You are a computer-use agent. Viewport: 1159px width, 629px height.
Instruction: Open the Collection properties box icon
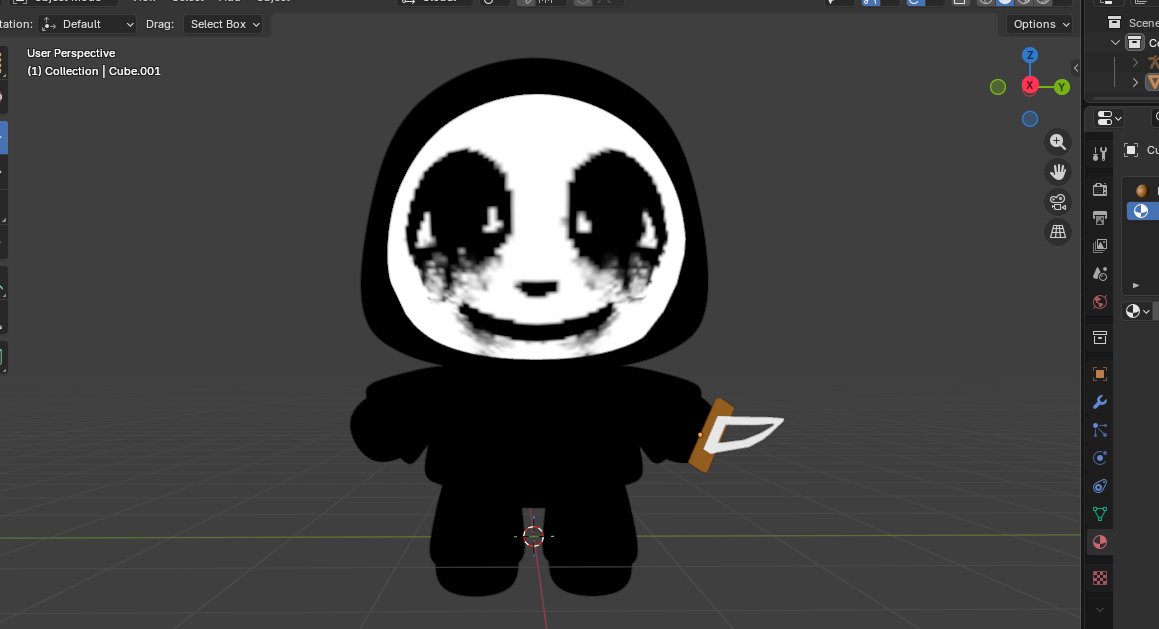[1100, 338]
